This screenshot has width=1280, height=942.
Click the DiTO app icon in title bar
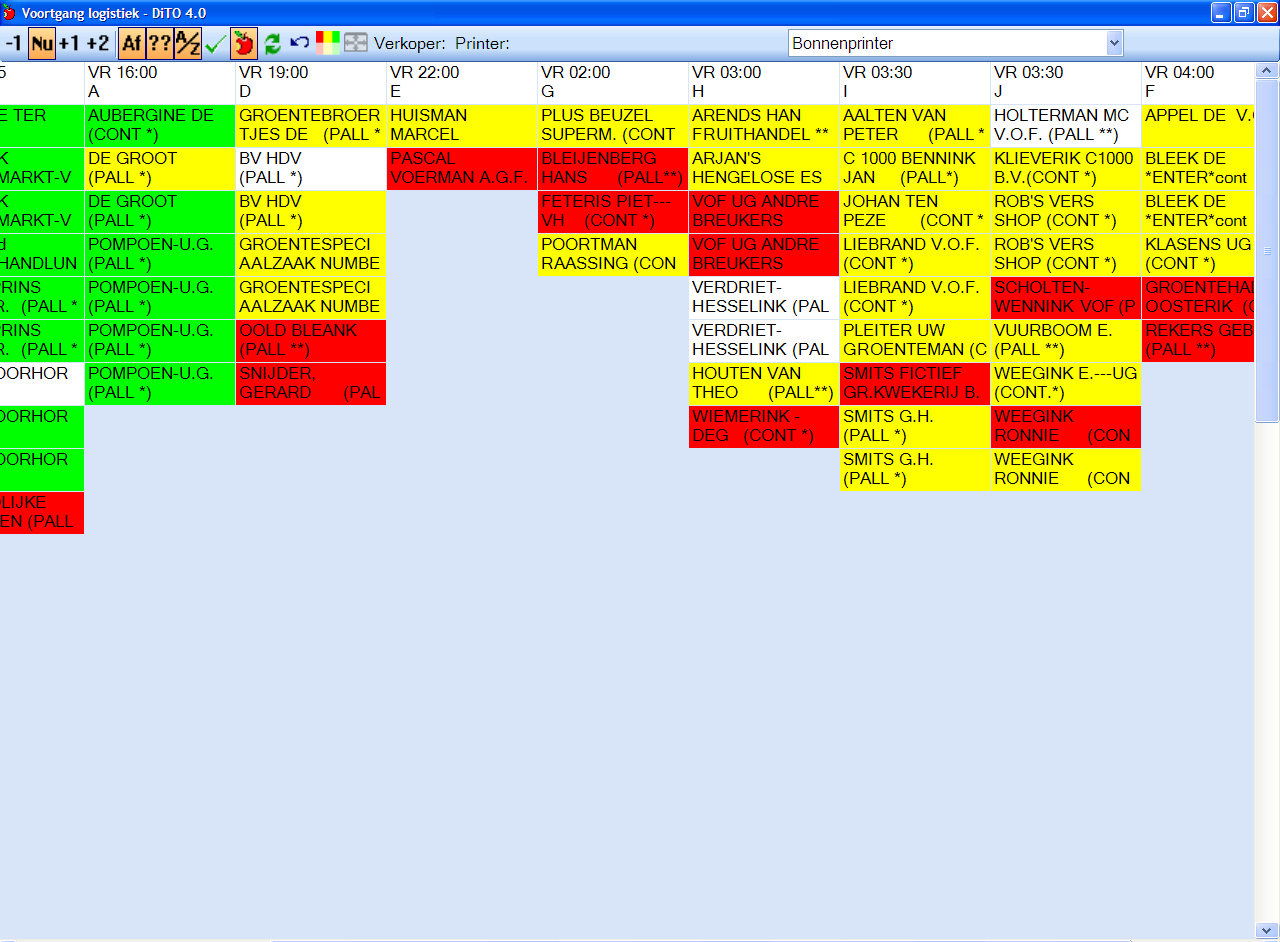[x=9, y=12]
